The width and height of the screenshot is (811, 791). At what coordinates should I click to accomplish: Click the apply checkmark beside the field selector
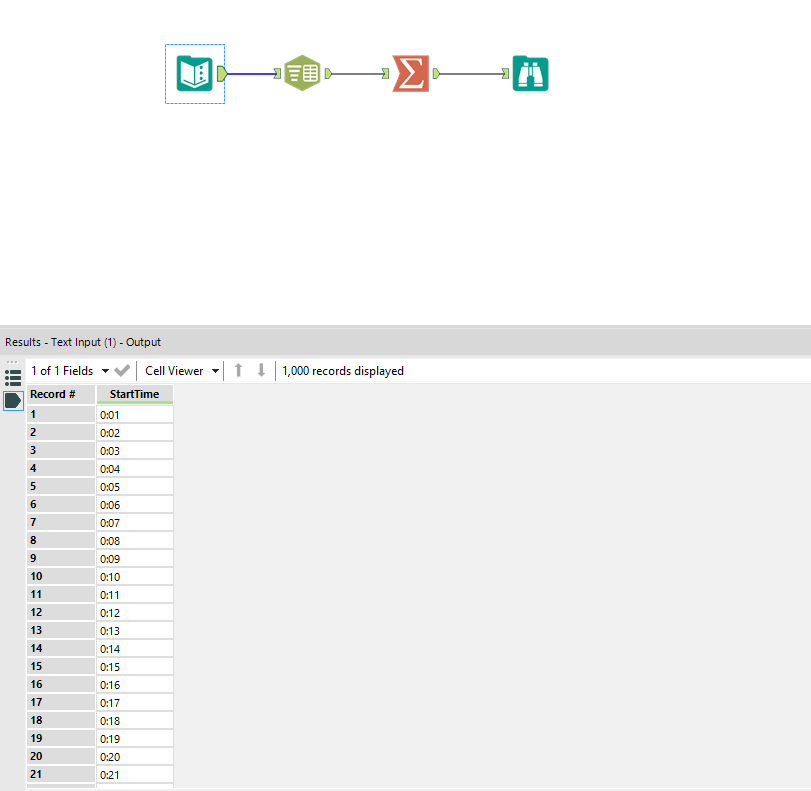121,370
